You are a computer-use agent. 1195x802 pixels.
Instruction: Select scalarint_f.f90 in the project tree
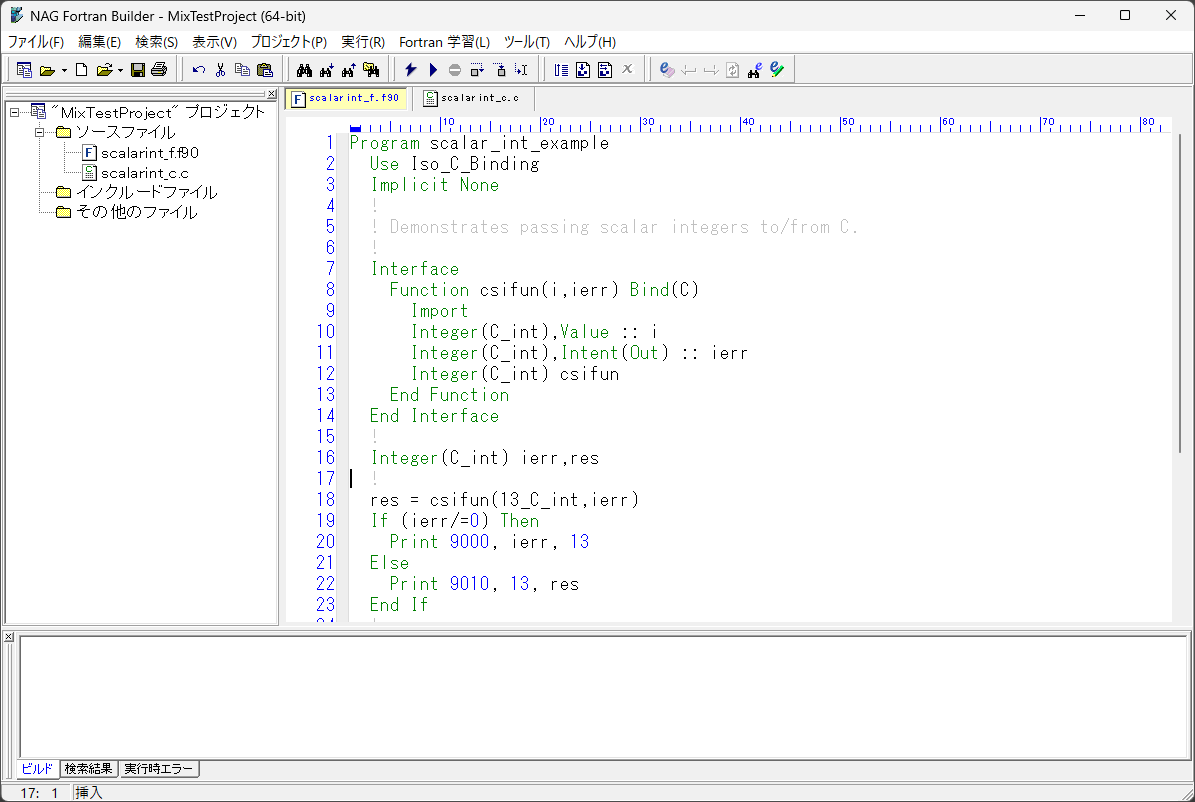point(149,153)
